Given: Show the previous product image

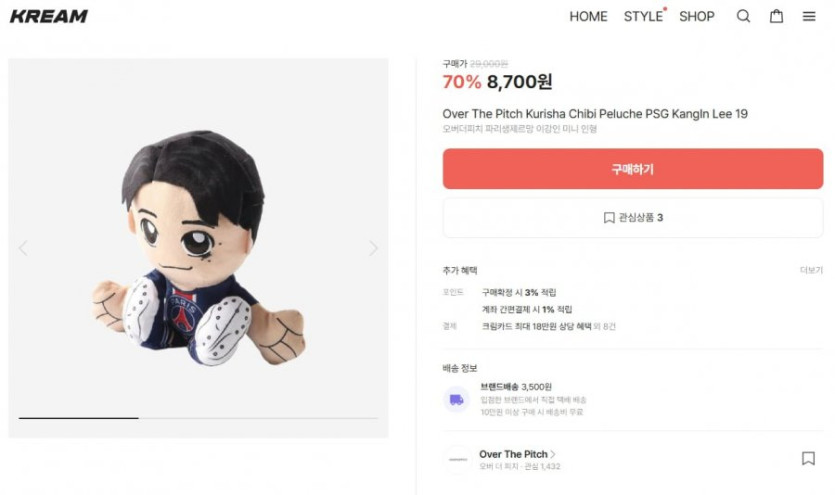Looking at the screenshot, I should click(23, 248).
